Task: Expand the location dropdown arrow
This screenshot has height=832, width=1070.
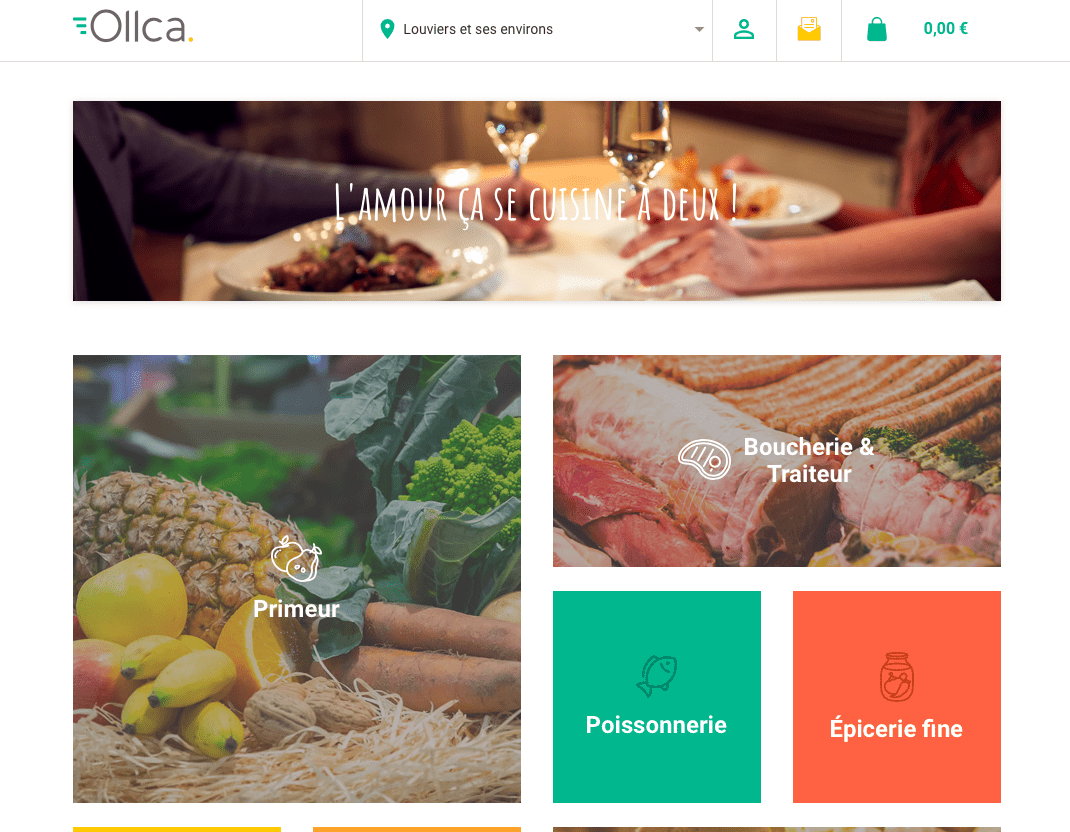Action: (x=699, y=29)
